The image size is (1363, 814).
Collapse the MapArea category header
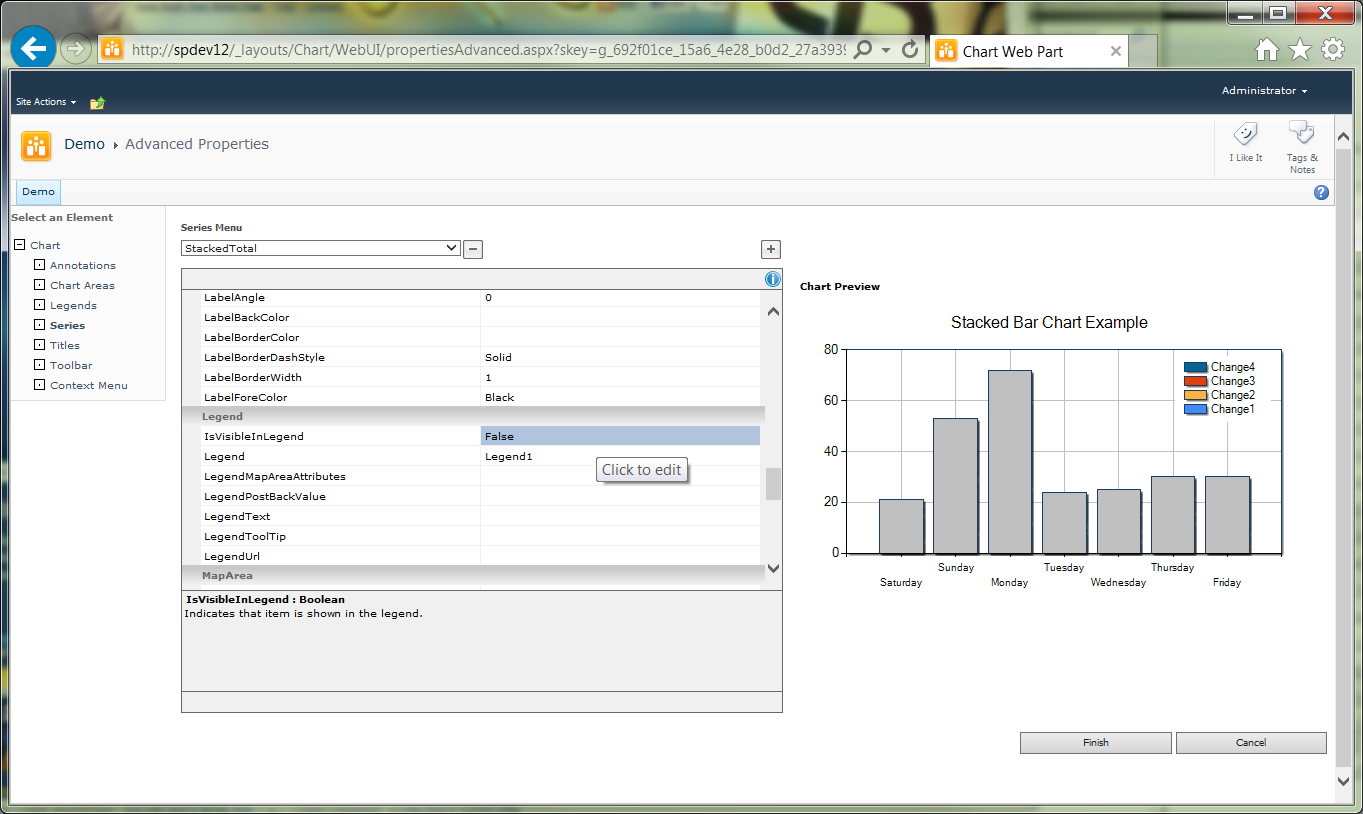click(x=473, y=575)
